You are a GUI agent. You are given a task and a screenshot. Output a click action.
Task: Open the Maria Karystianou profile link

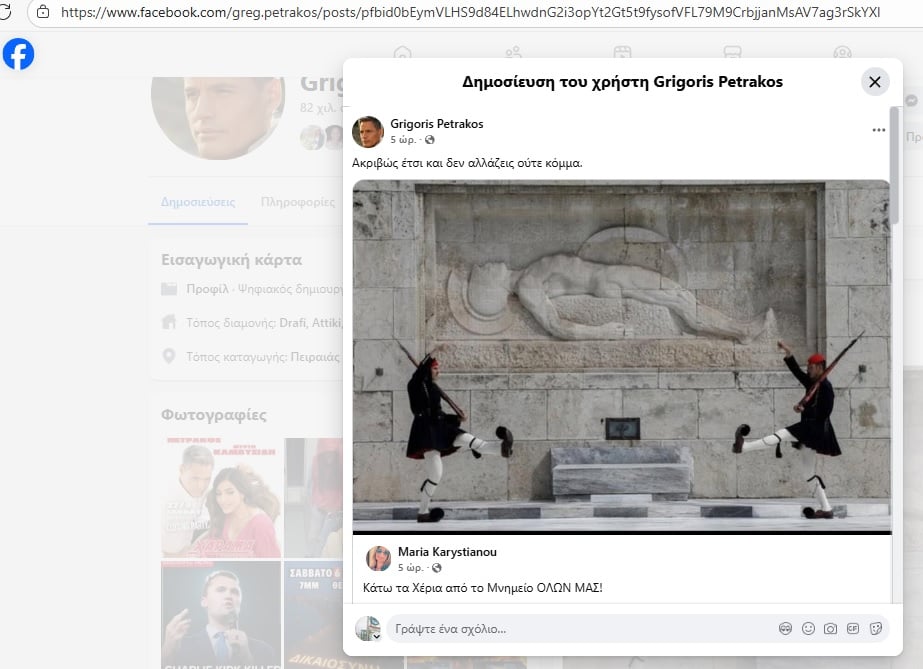point(447,552)
